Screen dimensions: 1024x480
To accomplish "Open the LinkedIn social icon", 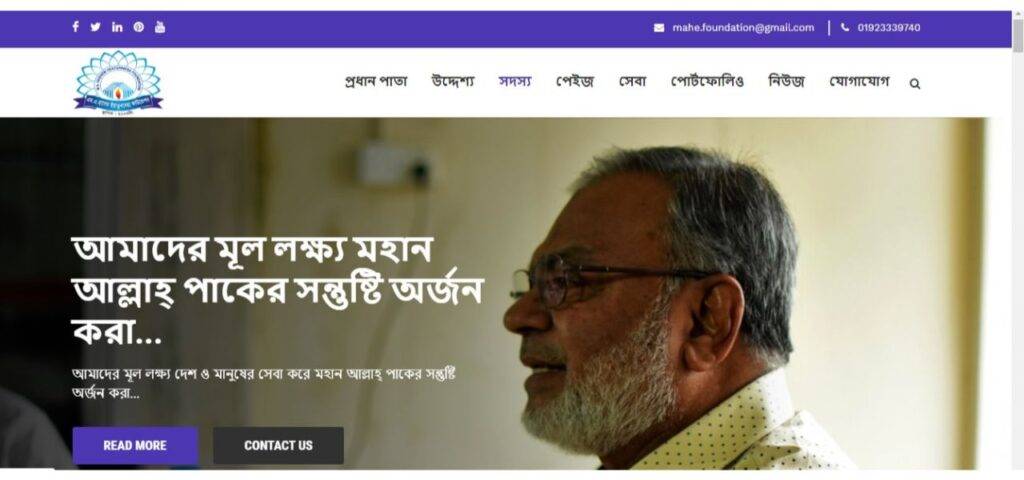I will tap(117, 27).
